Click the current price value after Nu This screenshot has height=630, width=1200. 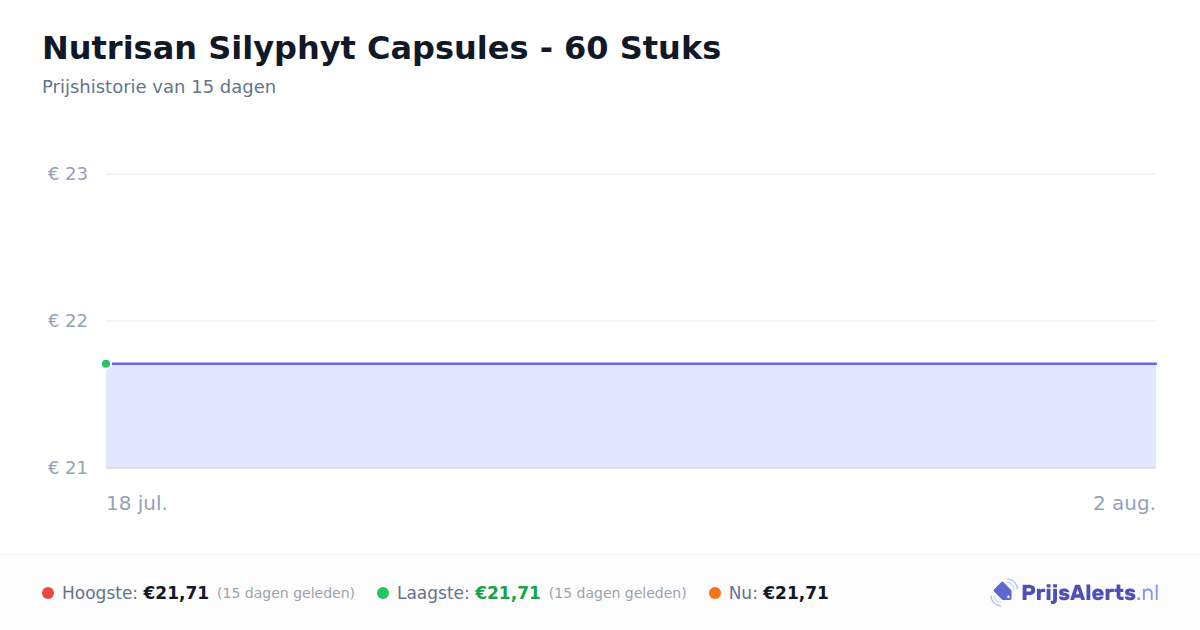(x=796, y=593)
